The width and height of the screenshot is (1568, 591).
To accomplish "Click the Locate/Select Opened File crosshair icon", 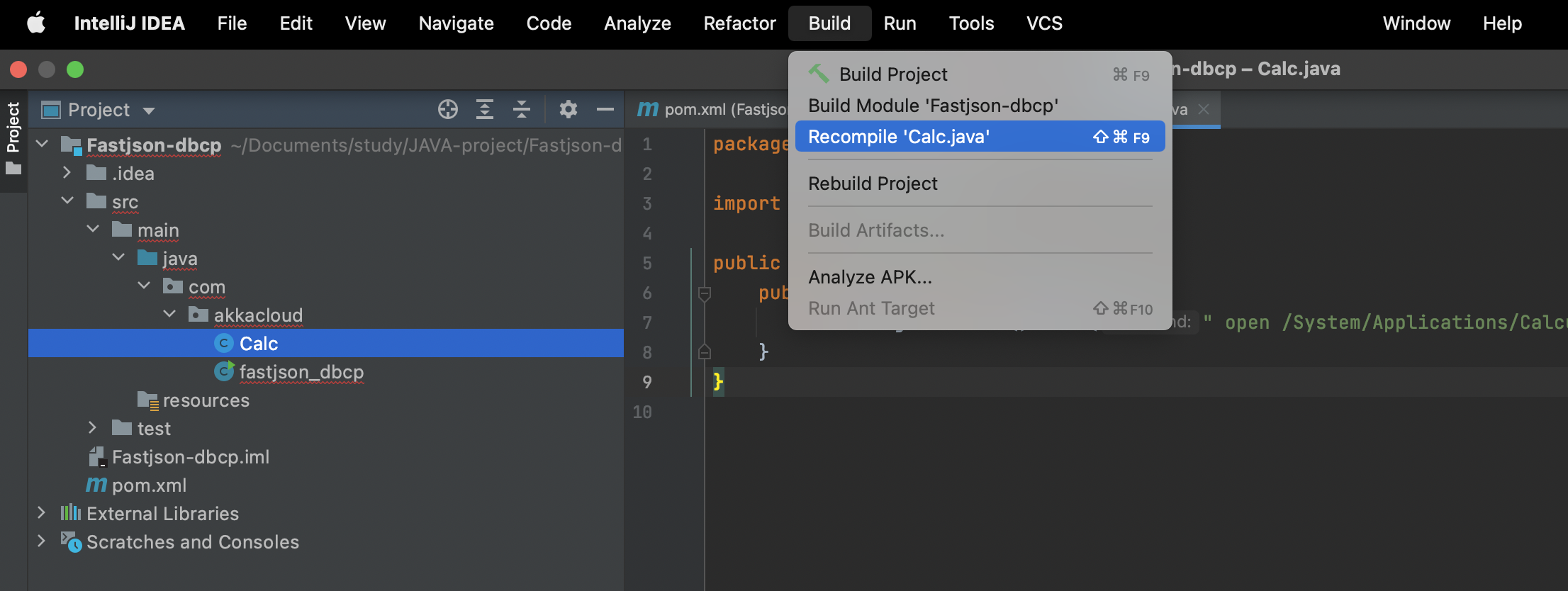I will 448,109.
